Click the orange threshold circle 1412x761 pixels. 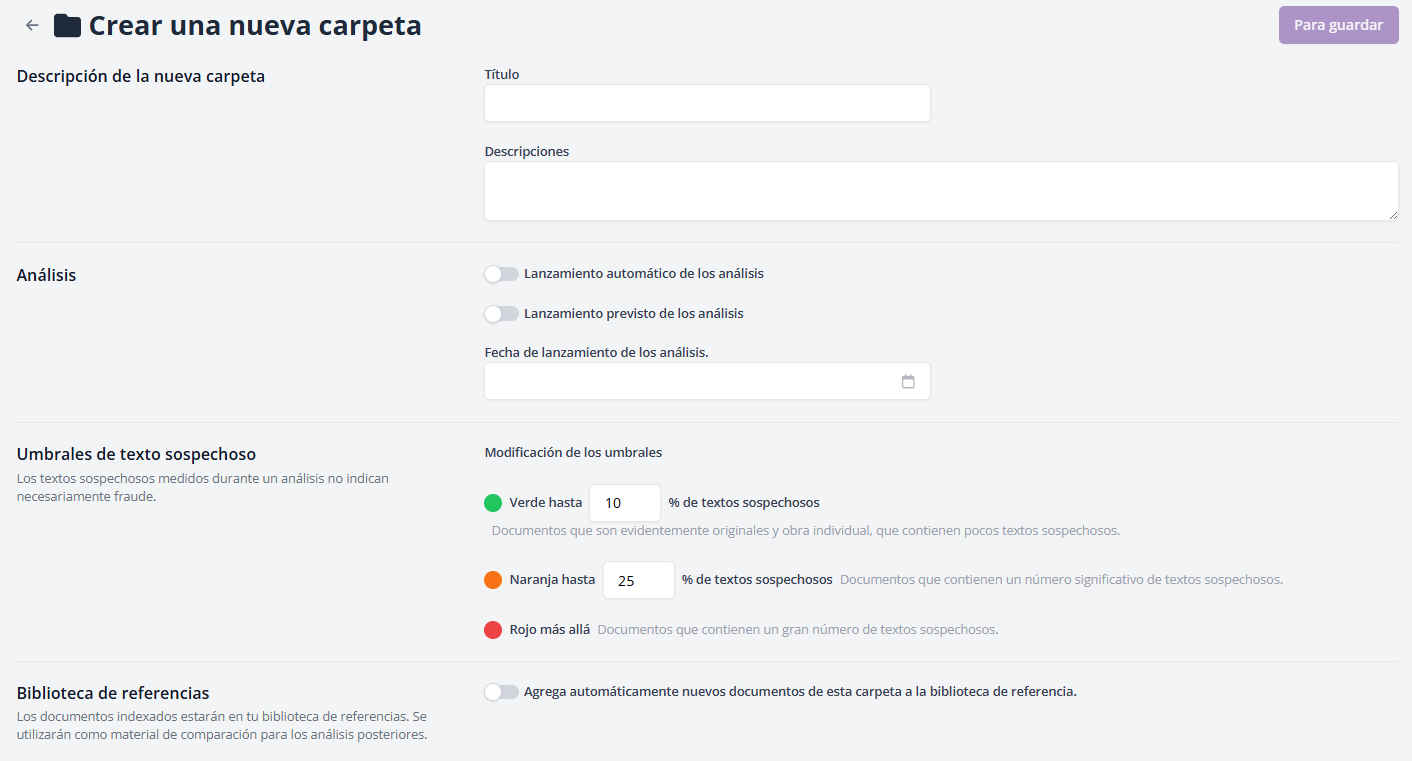pos(493,580)
